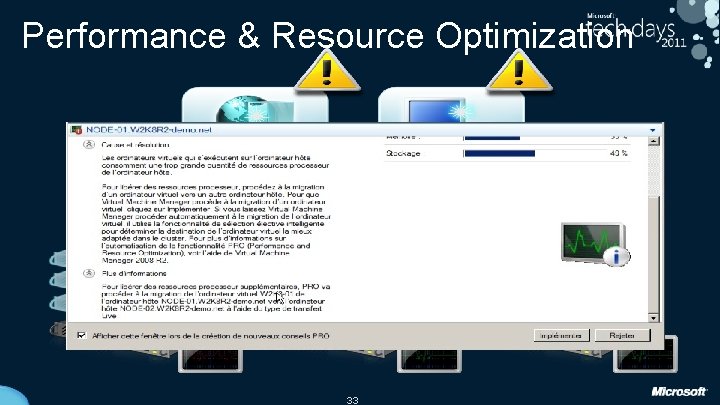Viewport: 720px width, 405px height.
Task: Click the Rejeter button
Action: pos(622,336)
